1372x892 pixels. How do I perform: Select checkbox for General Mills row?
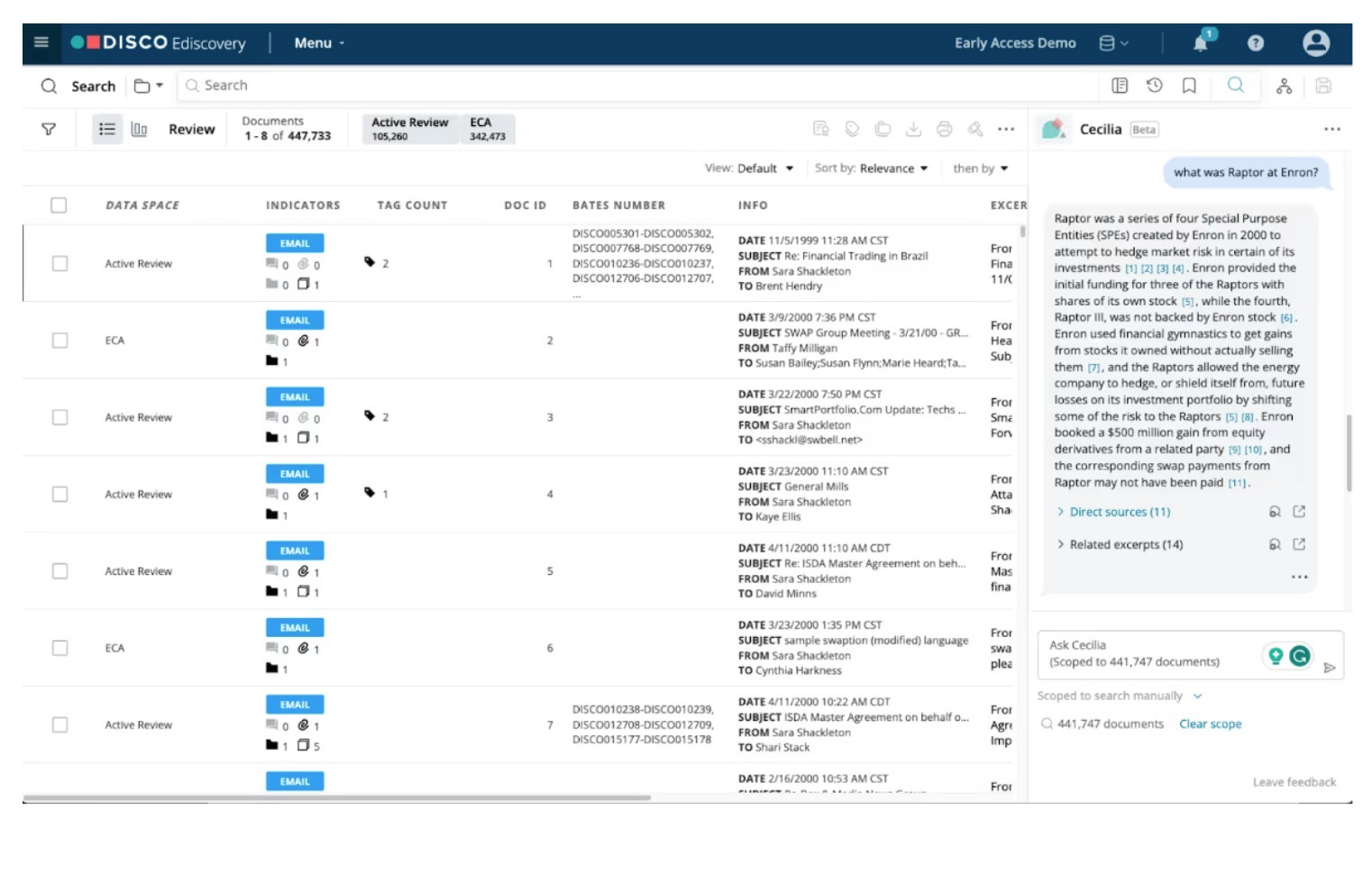point(59,494)
